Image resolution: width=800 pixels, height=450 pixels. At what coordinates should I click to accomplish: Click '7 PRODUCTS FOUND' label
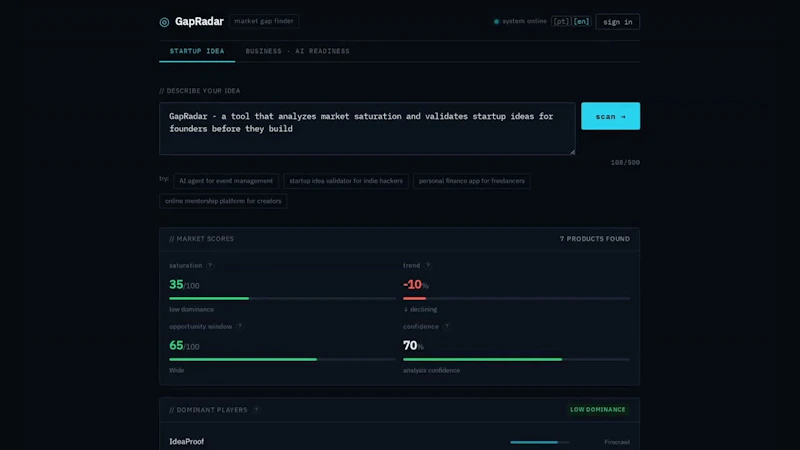coord(594,239)
